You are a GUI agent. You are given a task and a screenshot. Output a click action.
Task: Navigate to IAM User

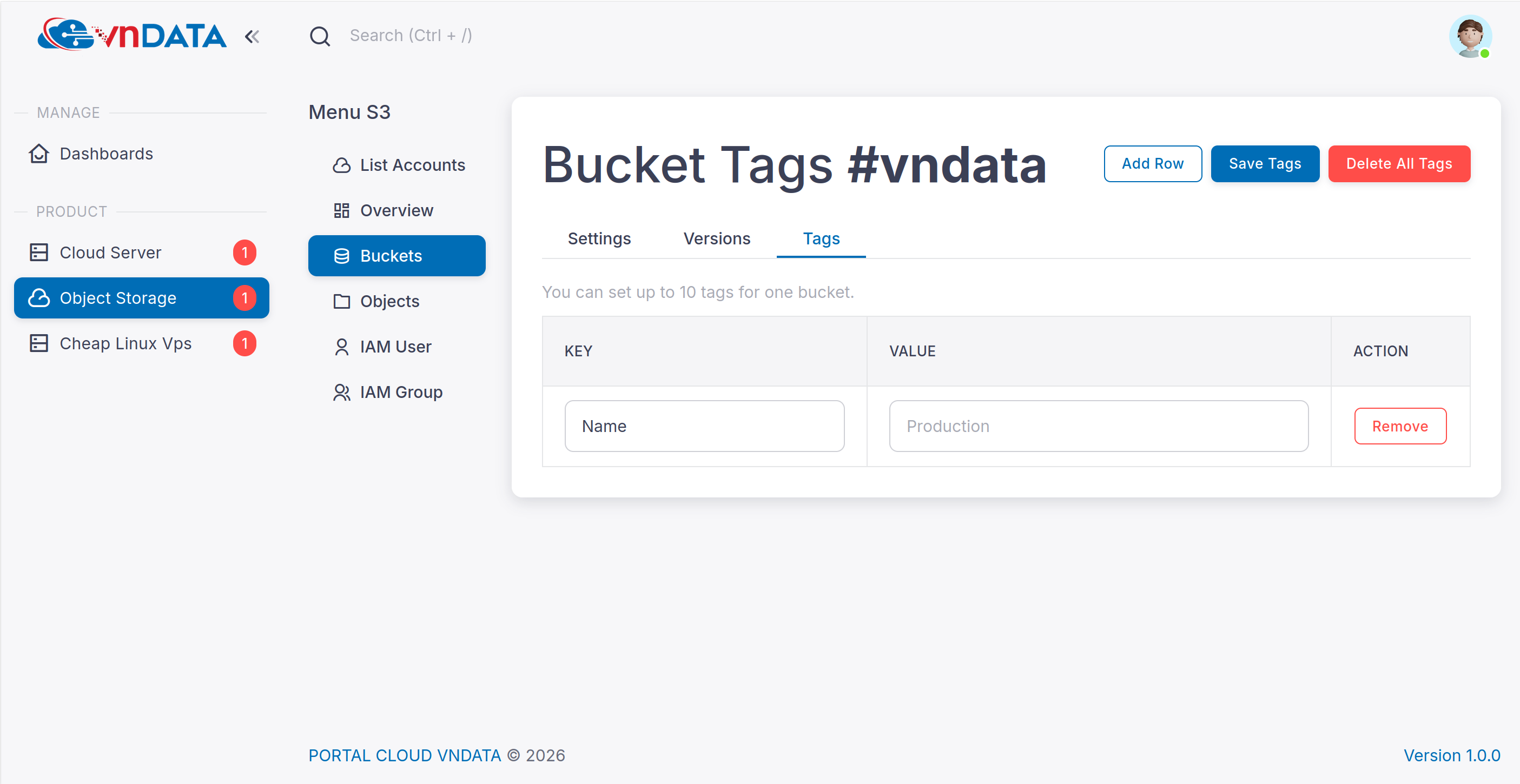coord(395,347)
